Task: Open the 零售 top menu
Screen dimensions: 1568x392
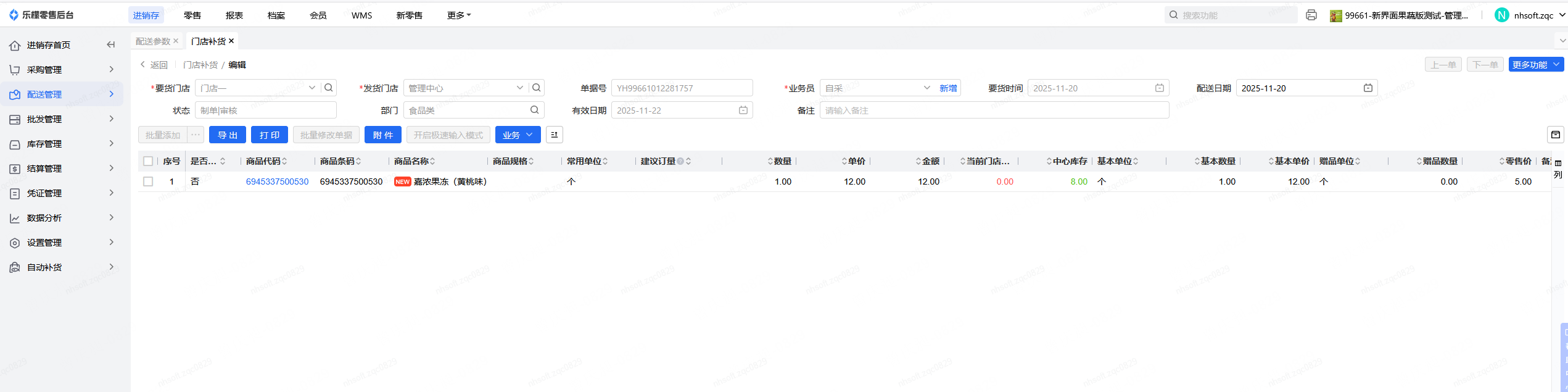Action: coord(192,15)
